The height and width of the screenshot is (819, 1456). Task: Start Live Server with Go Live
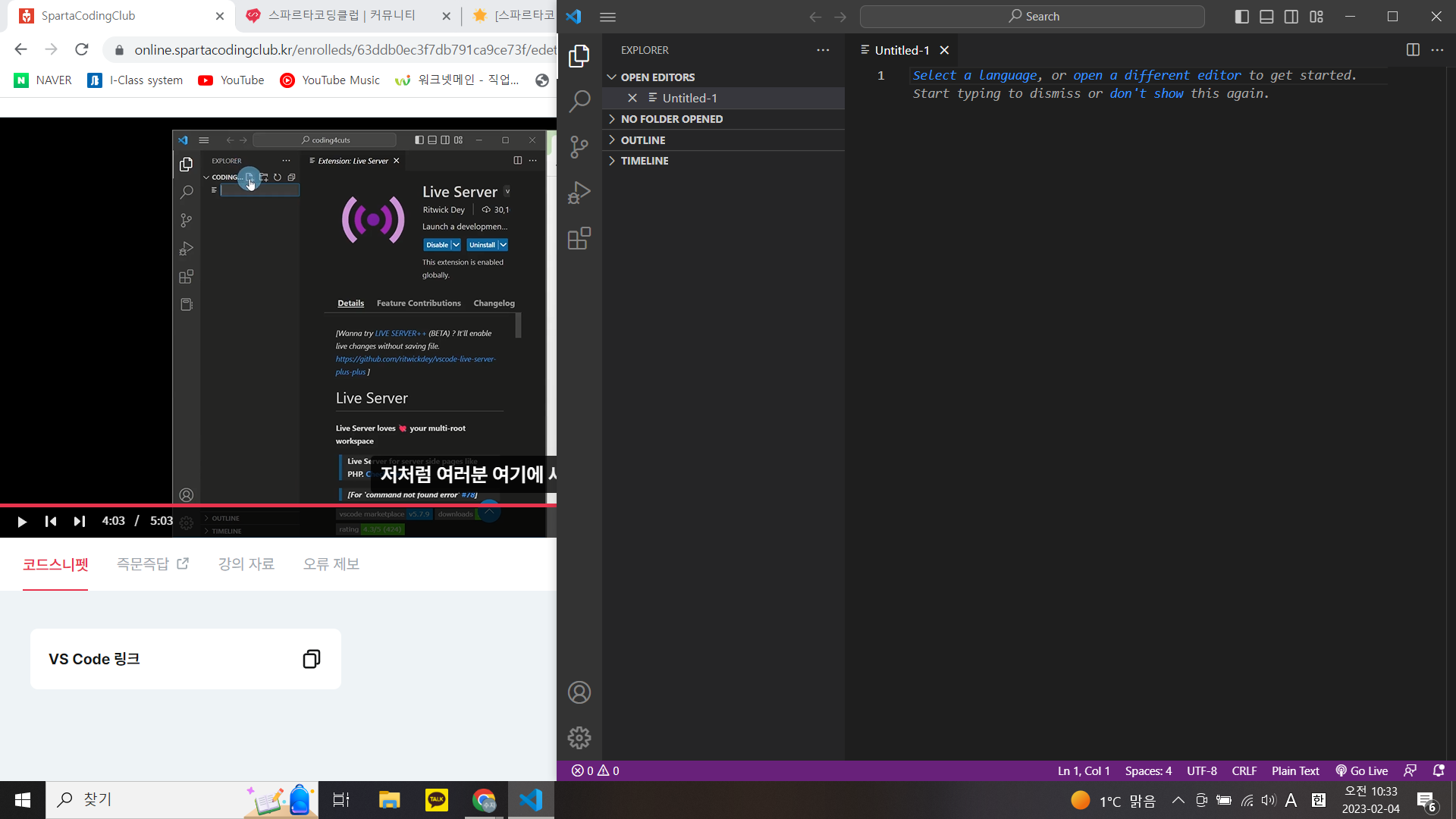pos(1362,770)
